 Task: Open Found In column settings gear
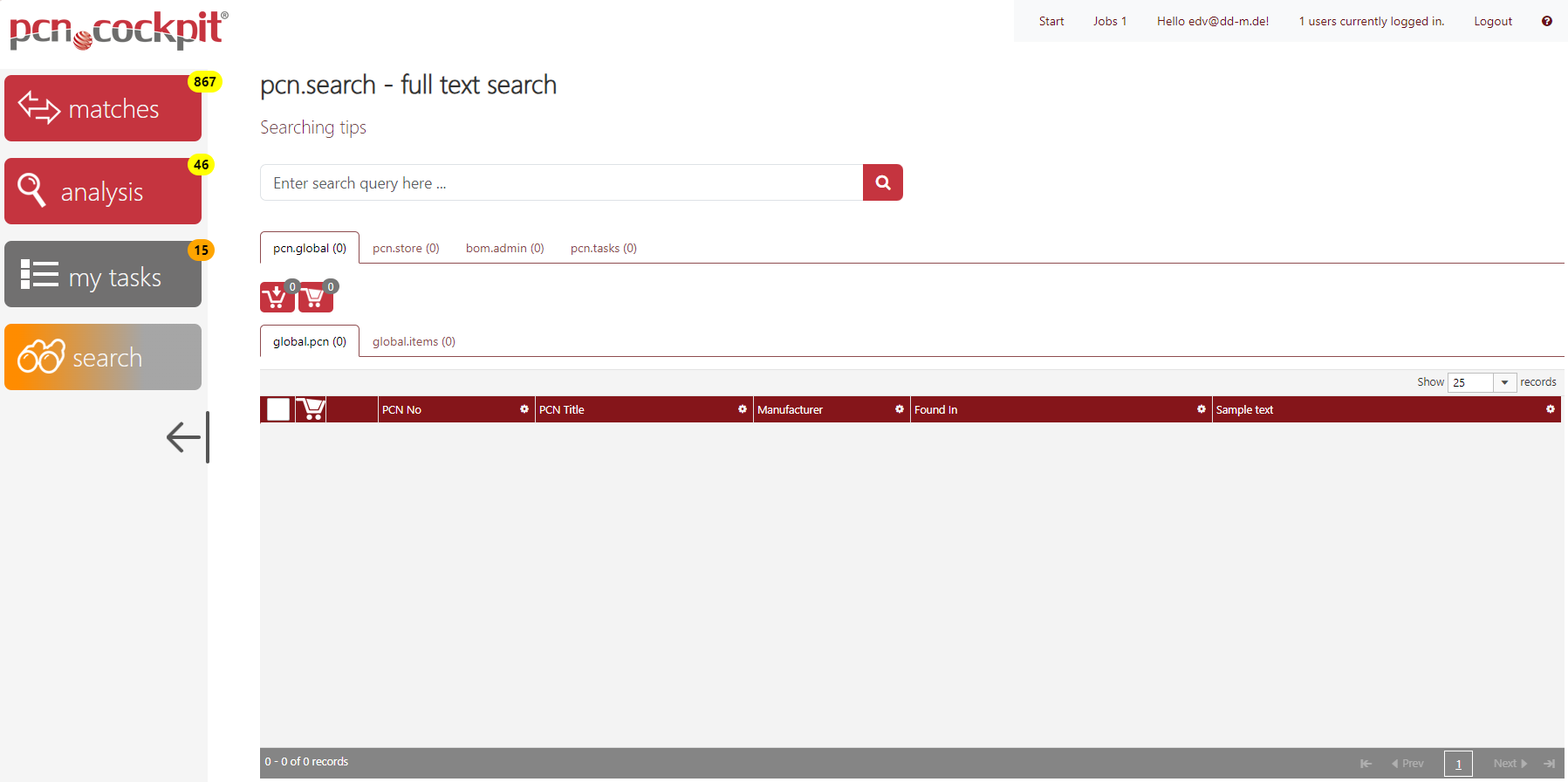(1202, 409)
